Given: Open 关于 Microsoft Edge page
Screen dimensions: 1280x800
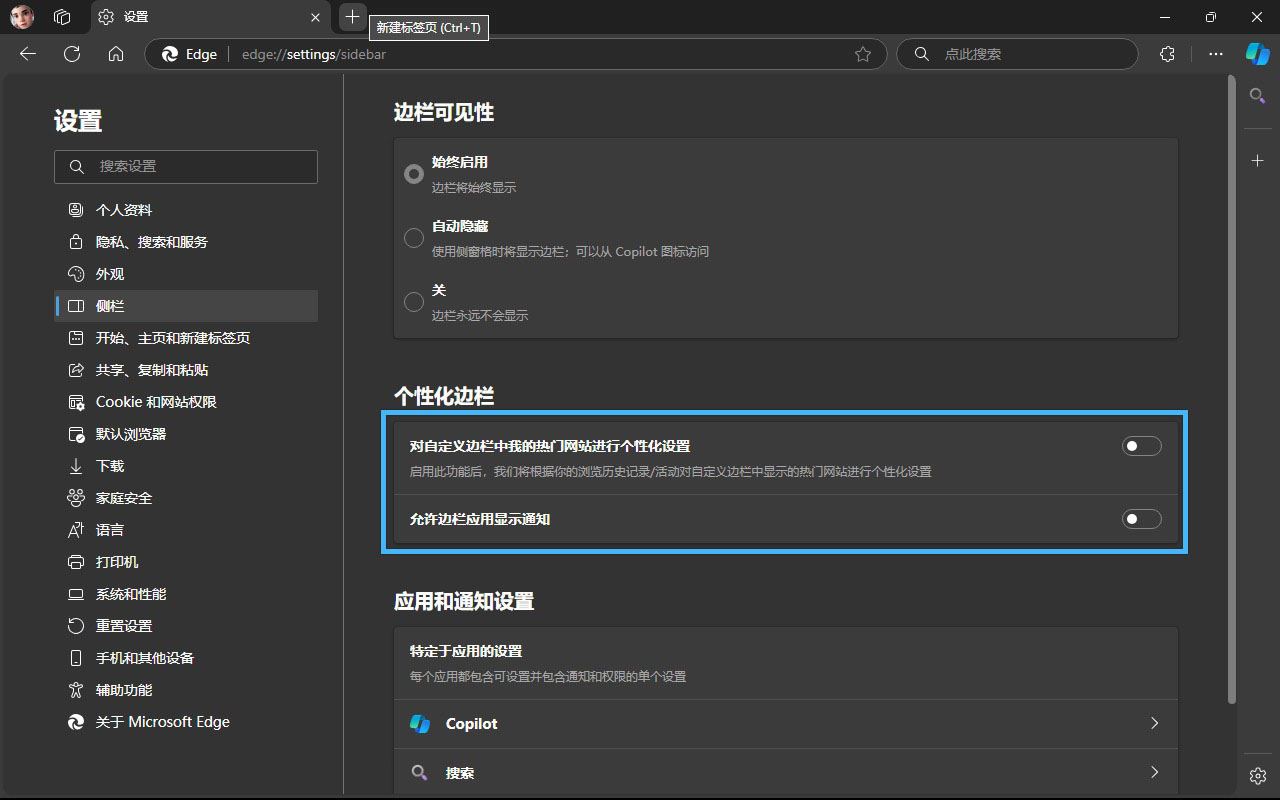Looking at the screenshot, I should click(162, 722).
